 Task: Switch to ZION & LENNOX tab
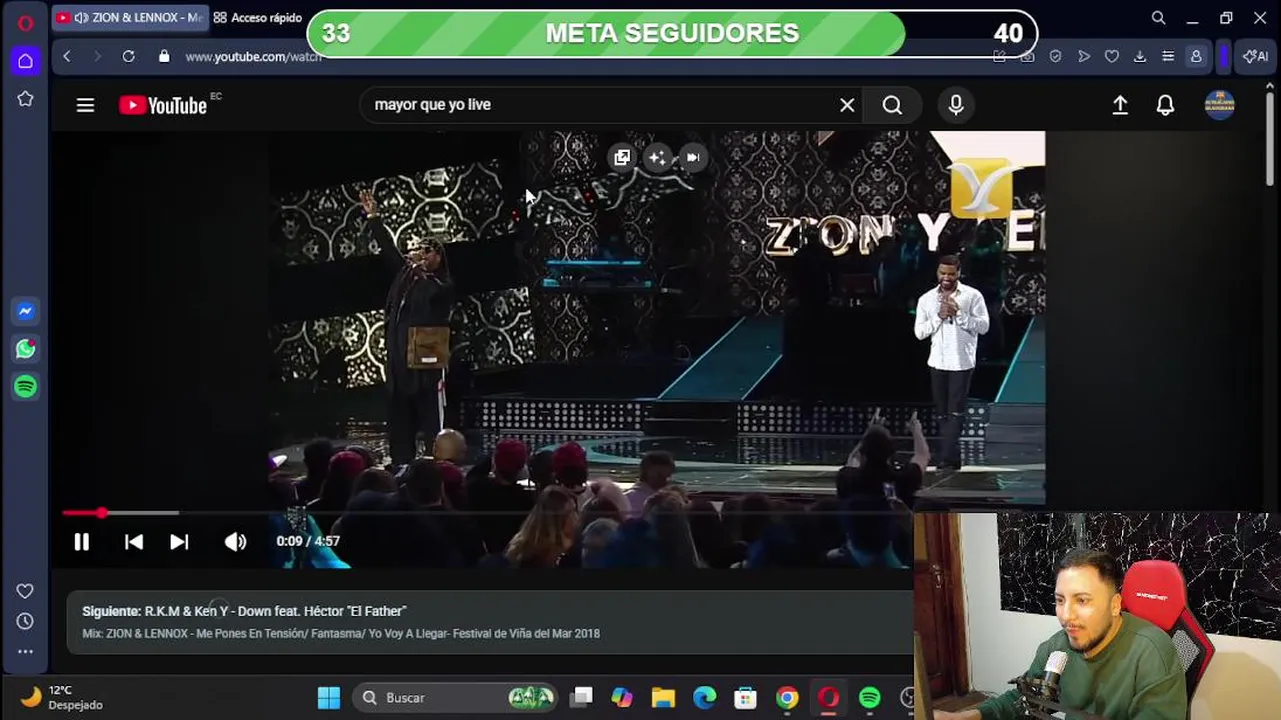(x=129, y=18)
